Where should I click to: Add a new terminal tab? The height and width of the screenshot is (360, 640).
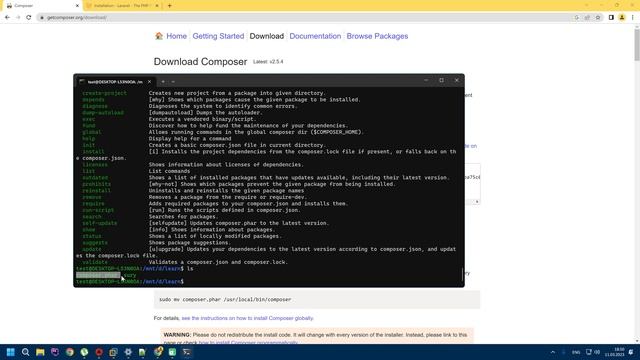163,82
